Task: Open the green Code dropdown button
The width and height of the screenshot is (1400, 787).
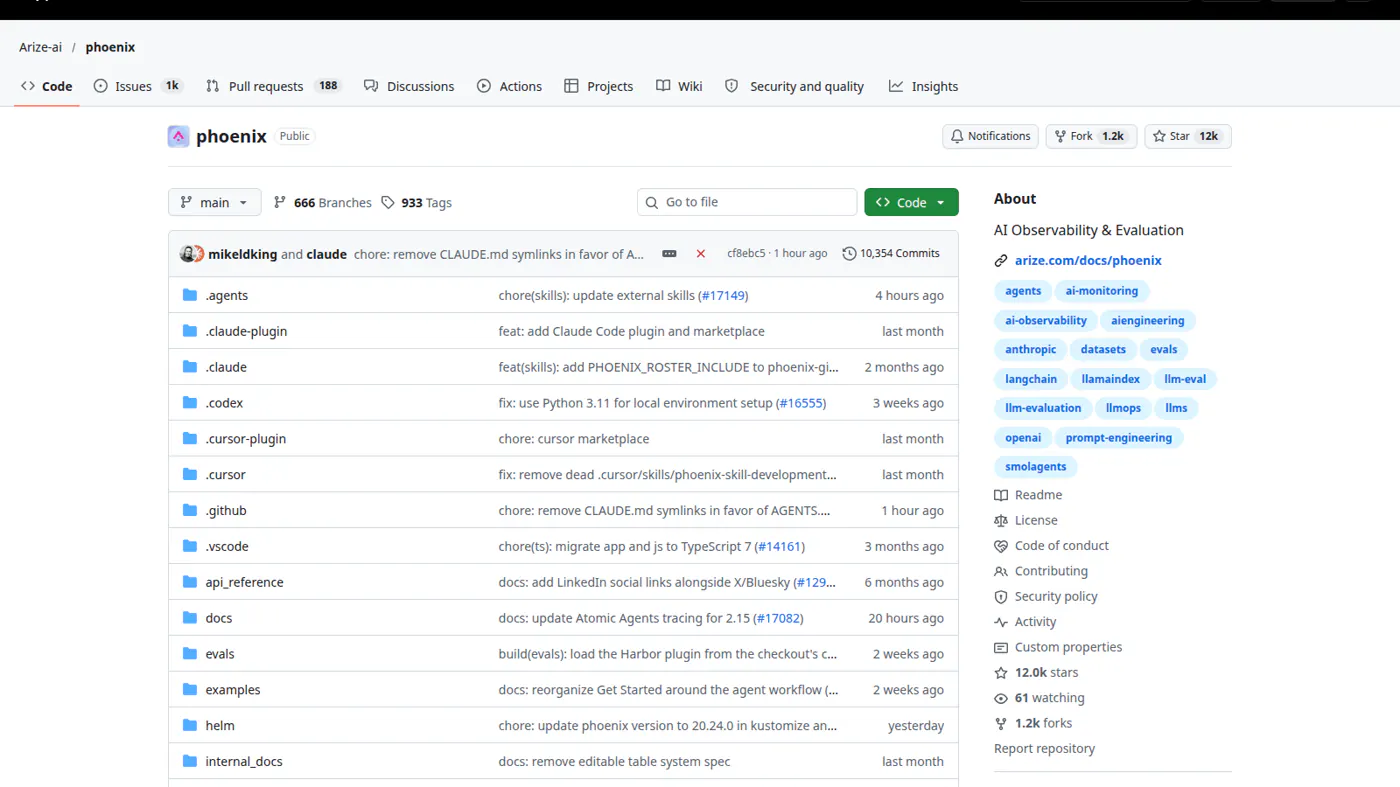Action: pos(911,202)
